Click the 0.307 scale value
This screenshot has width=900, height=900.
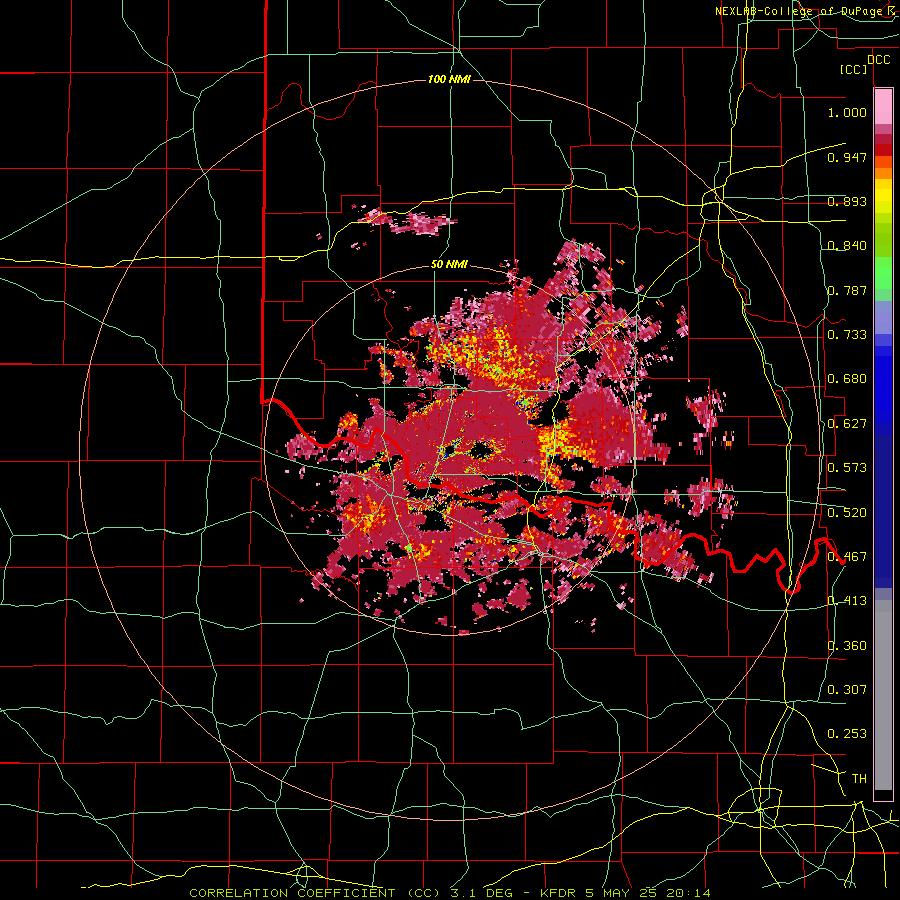coord(847,690)
